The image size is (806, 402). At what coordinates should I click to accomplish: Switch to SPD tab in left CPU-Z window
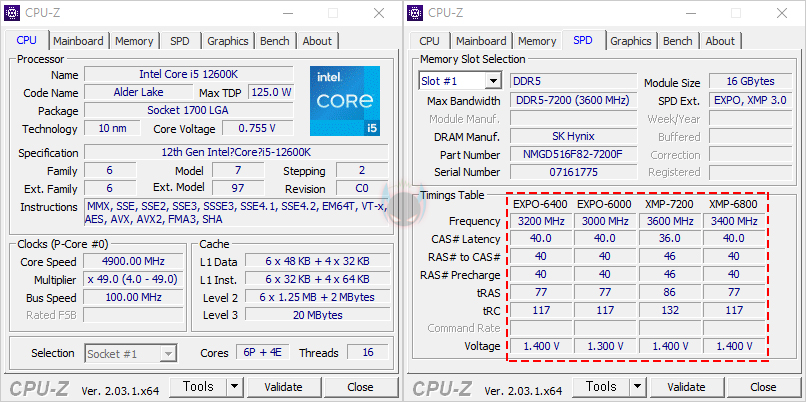tap(180, 41)
